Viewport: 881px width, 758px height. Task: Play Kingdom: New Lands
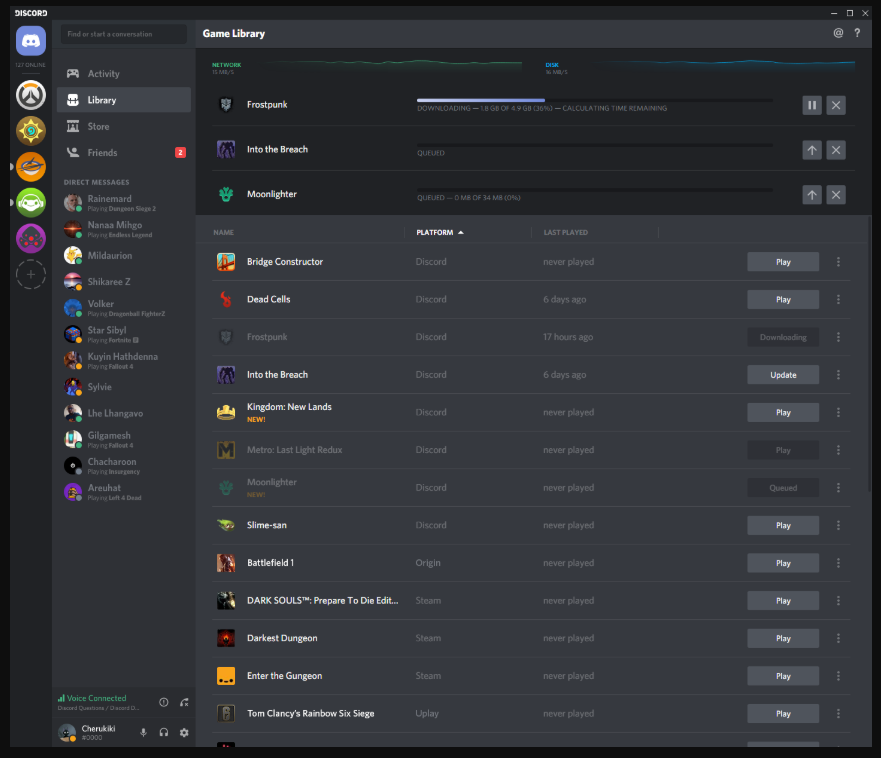tap(783, 412)
